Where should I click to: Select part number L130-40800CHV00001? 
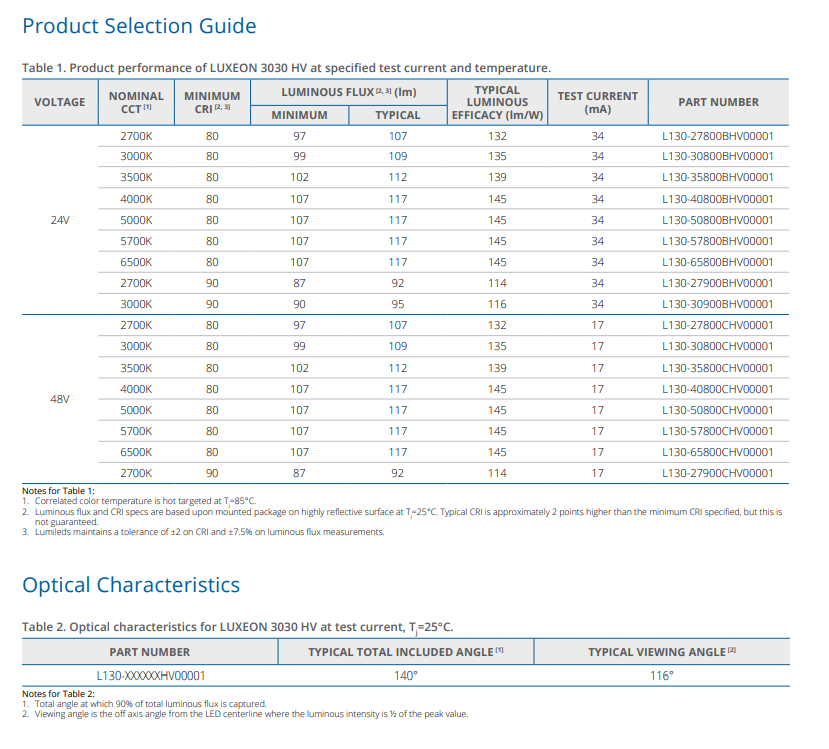tap(717, 389)
